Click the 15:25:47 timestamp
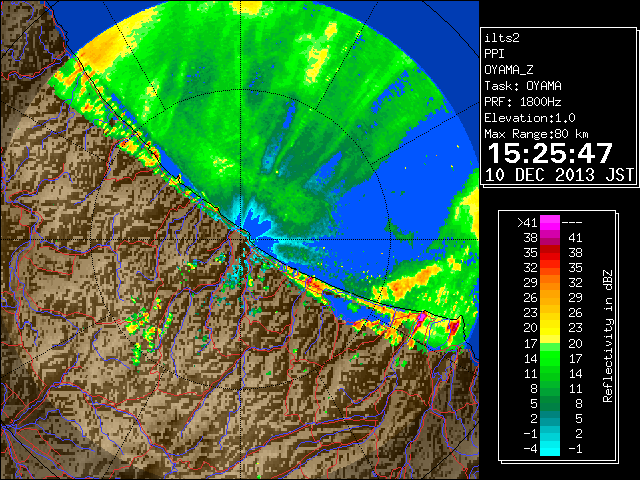 click(550, 153)
